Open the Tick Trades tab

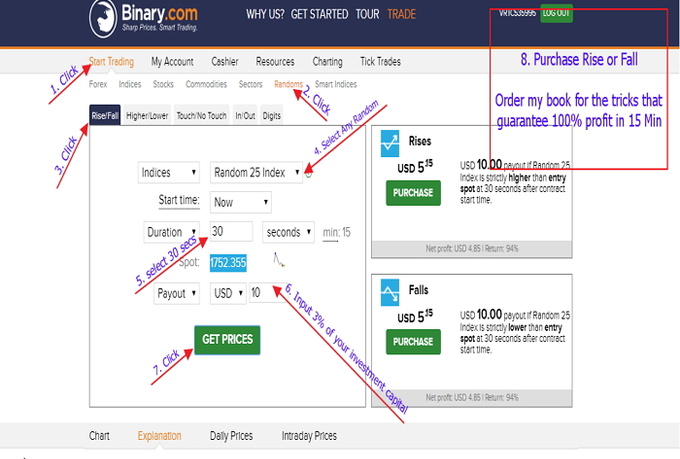380,62
